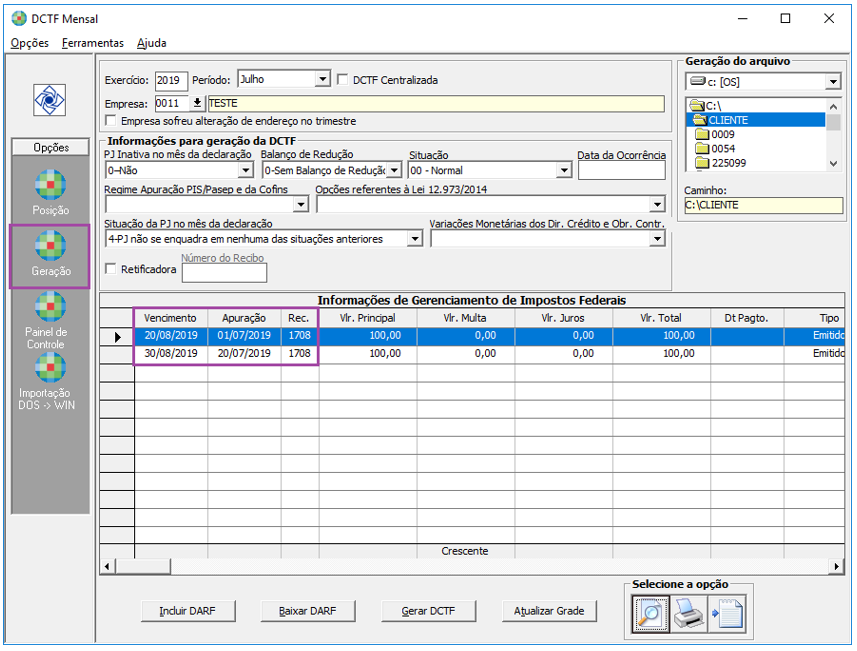Open Situação da PJ no mês dropdown
Screen dimensions: 857x651
click(x=415, y=239)
